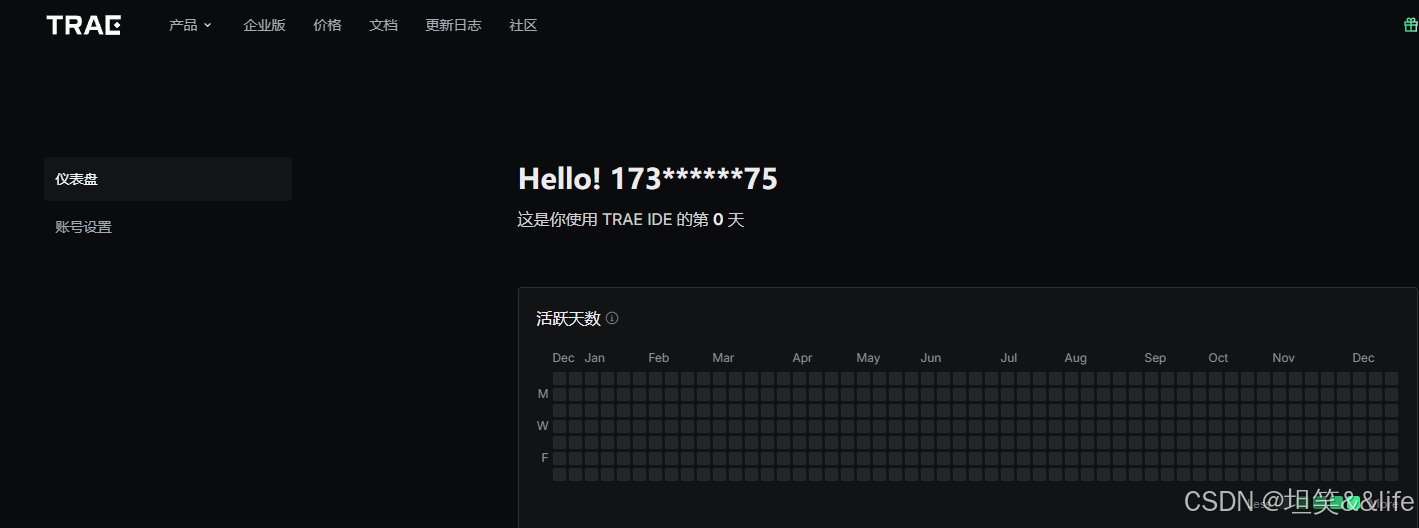The image size is (1419, 528).
Task: Click the W weekday label
Action: [x=543, y=426]
